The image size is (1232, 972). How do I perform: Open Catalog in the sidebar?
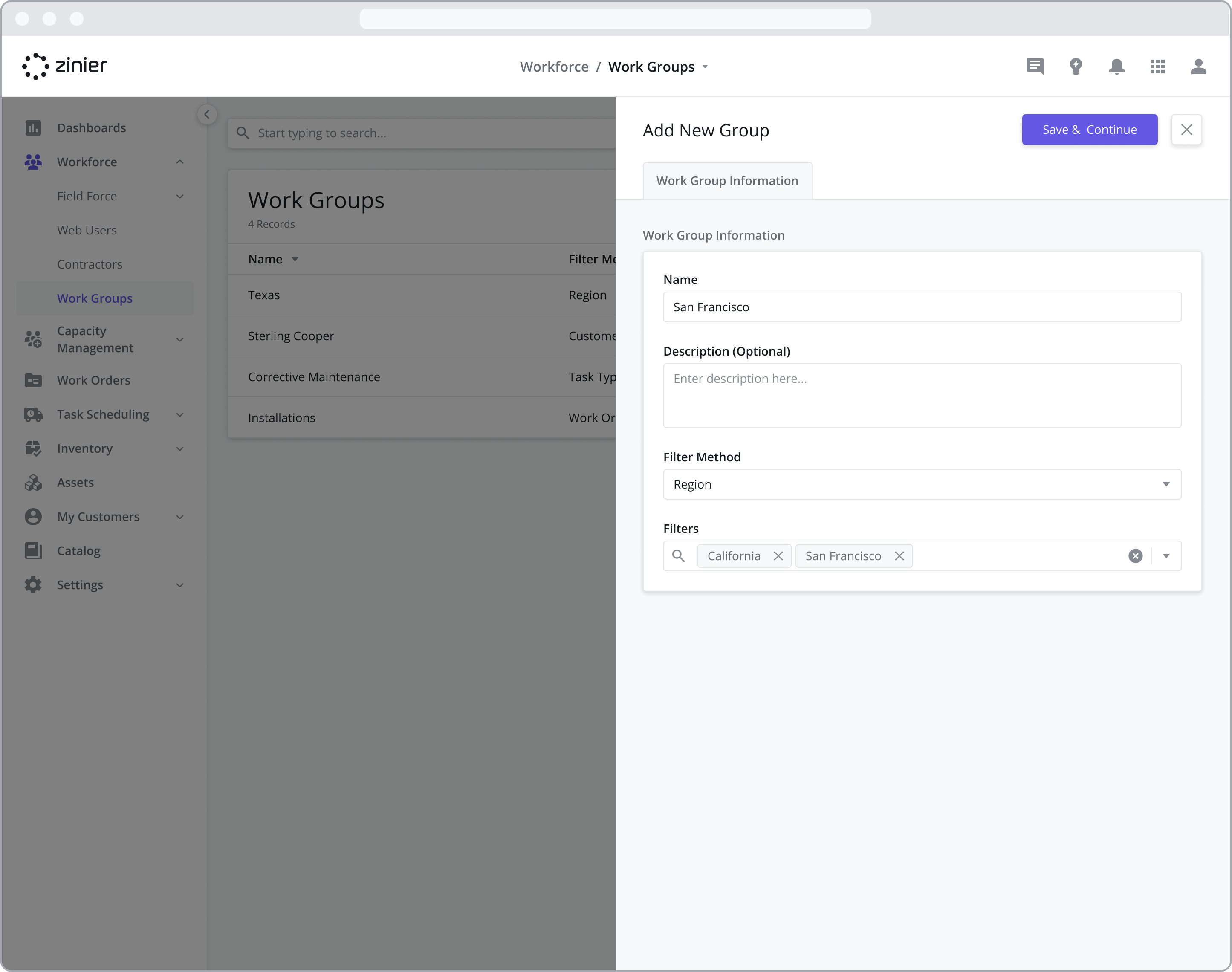point(78,551)
